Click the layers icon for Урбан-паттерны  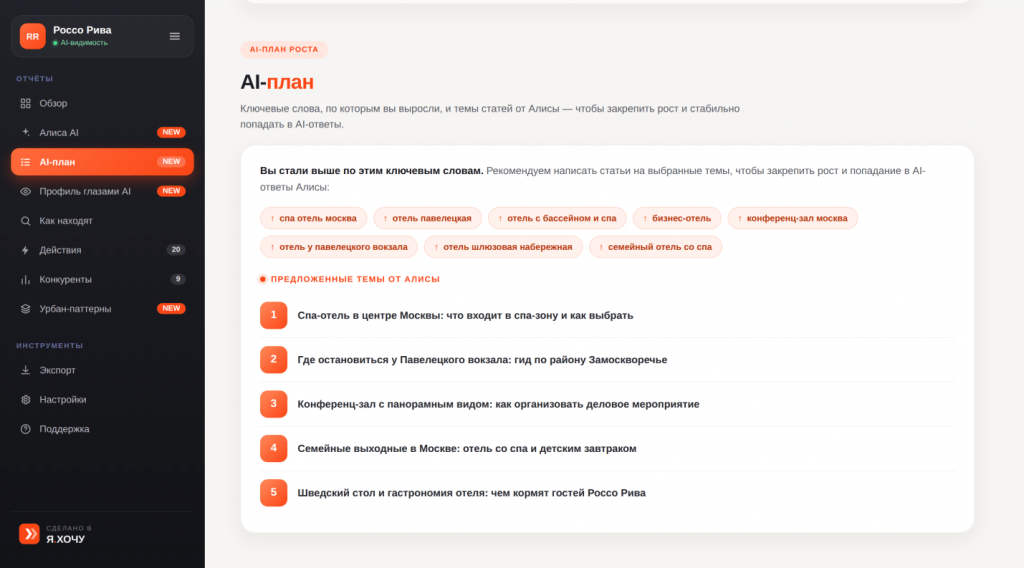click(x=25, y=309)
